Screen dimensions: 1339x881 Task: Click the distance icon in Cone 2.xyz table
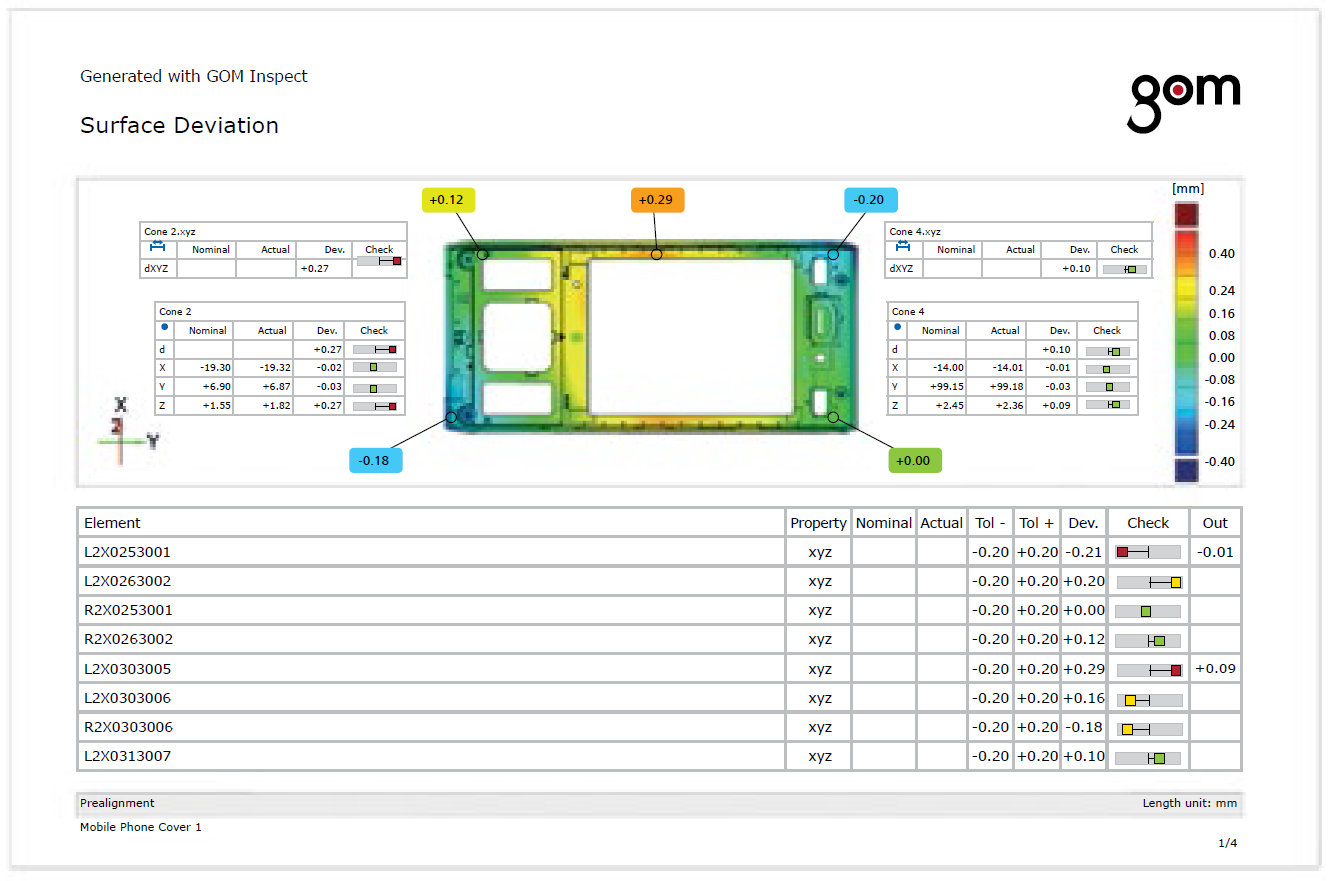(x=157, y=248)
